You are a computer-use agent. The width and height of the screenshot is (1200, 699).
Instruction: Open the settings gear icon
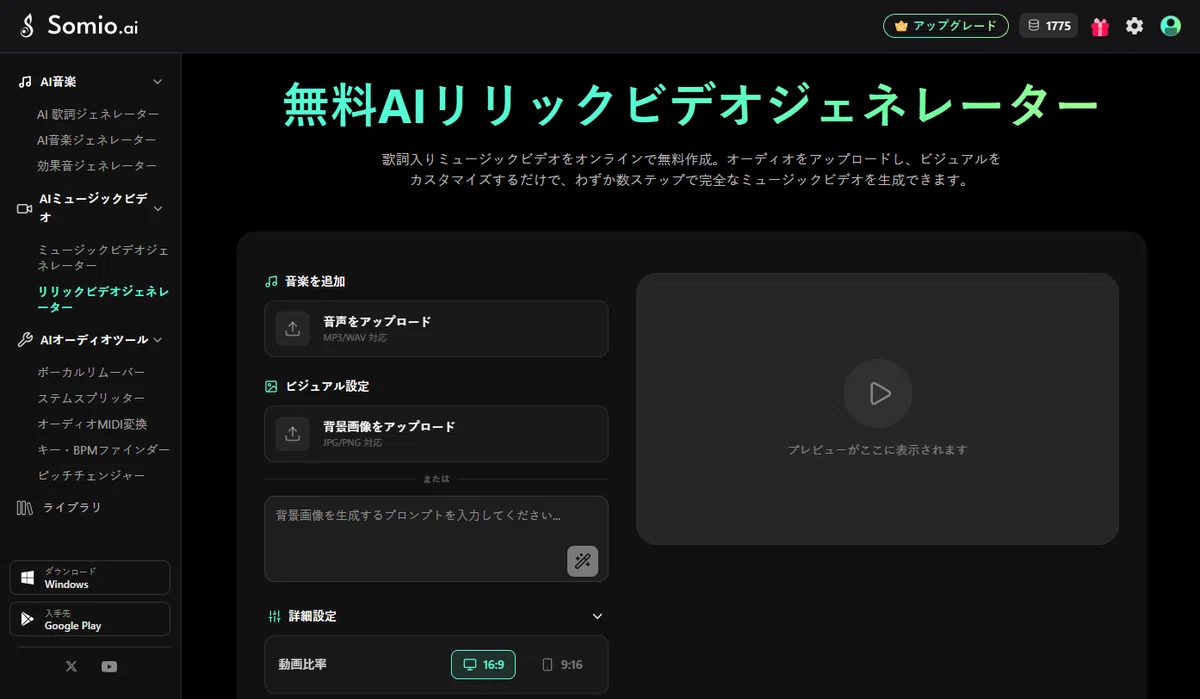pyautogui.click(x=1134, y=27)
